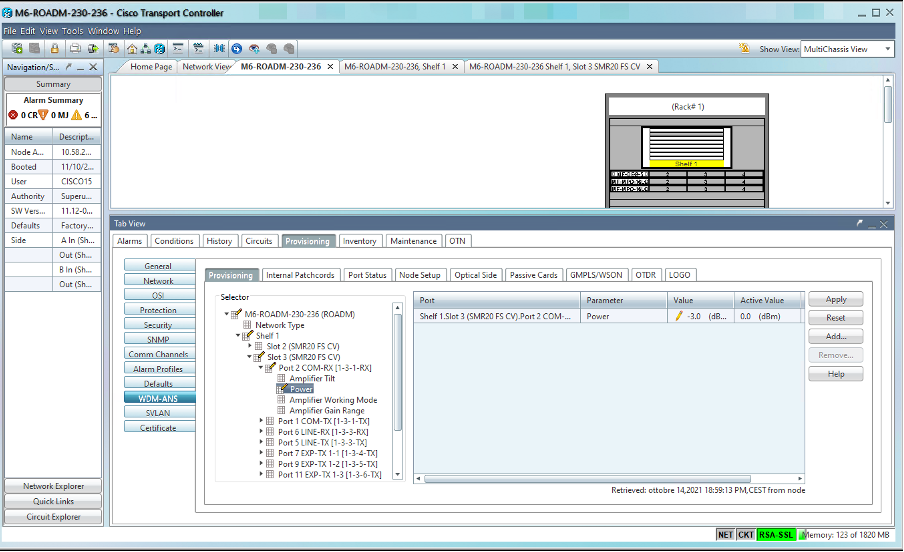The width and height of the screenshot is (904, 552).
Task: Click the minor alarm warning triangle icon
Action: pyautogui.click(x=76, y=115)
